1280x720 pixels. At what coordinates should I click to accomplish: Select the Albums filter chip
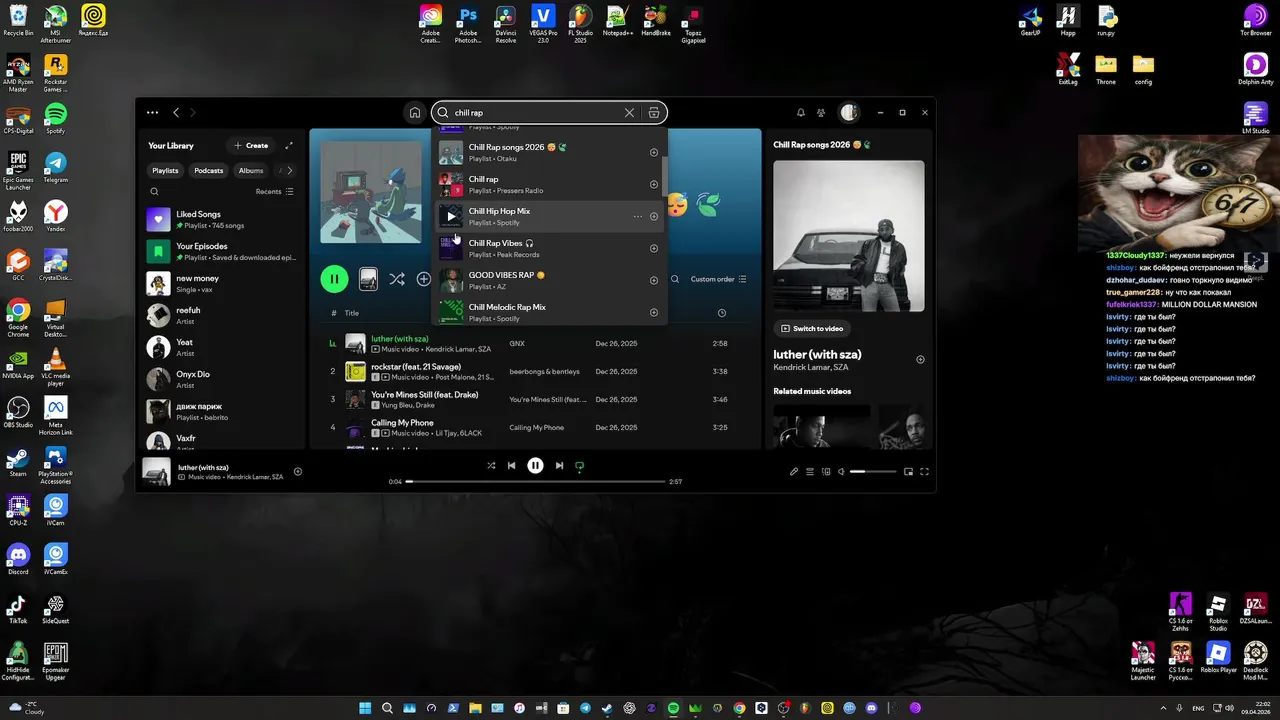pos(251,171)
